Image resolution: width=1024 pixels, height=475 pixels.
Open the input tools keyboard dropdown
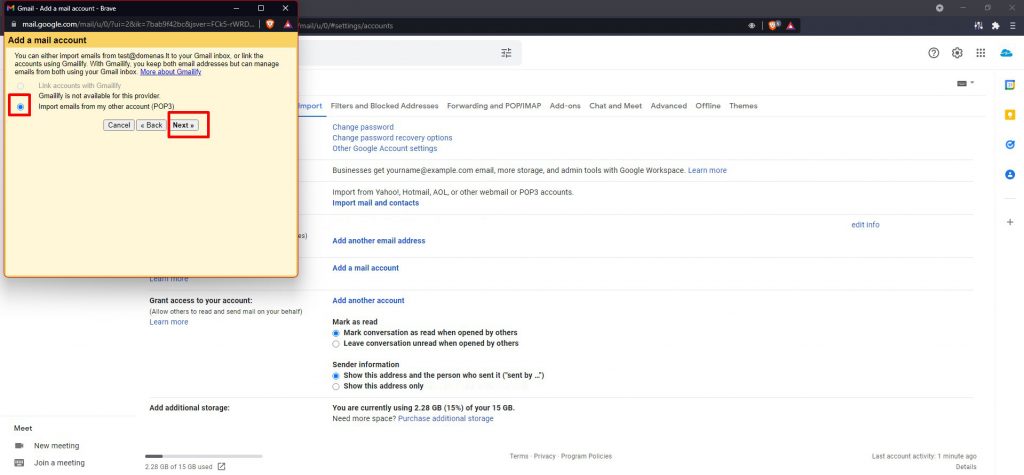tap(965, 83)
